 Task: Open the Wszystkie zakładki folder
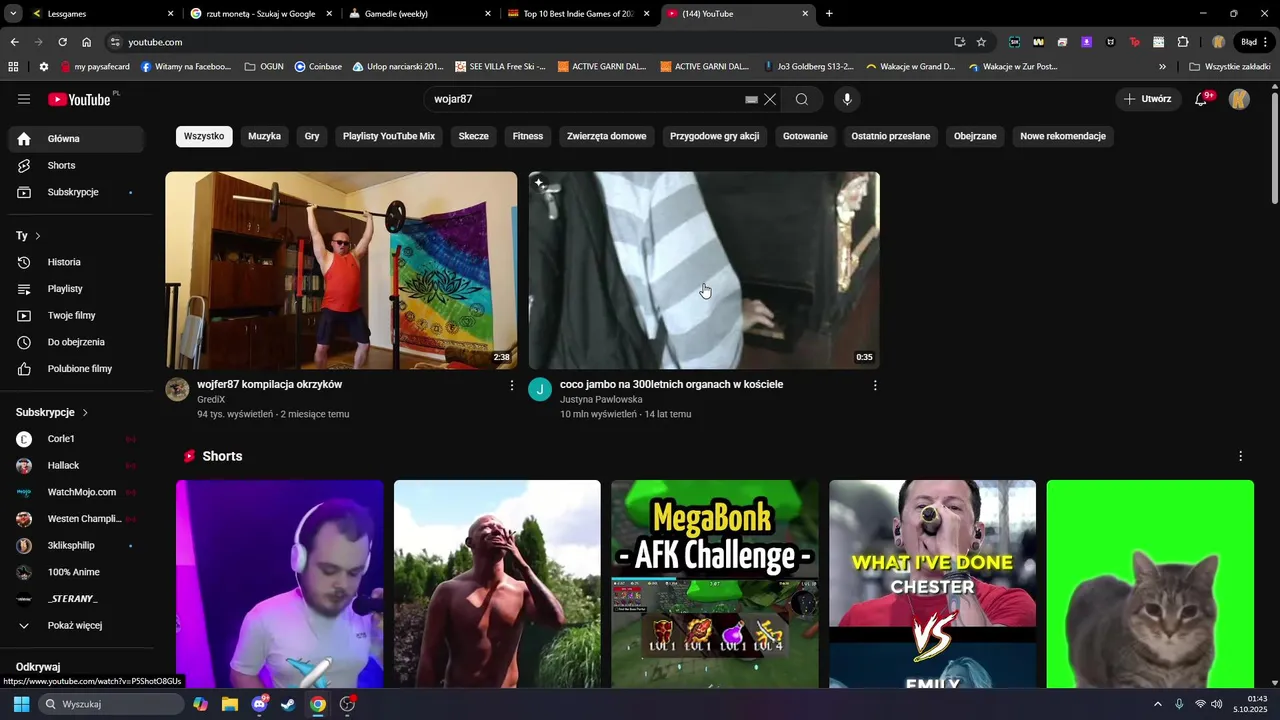[1229, 67]
